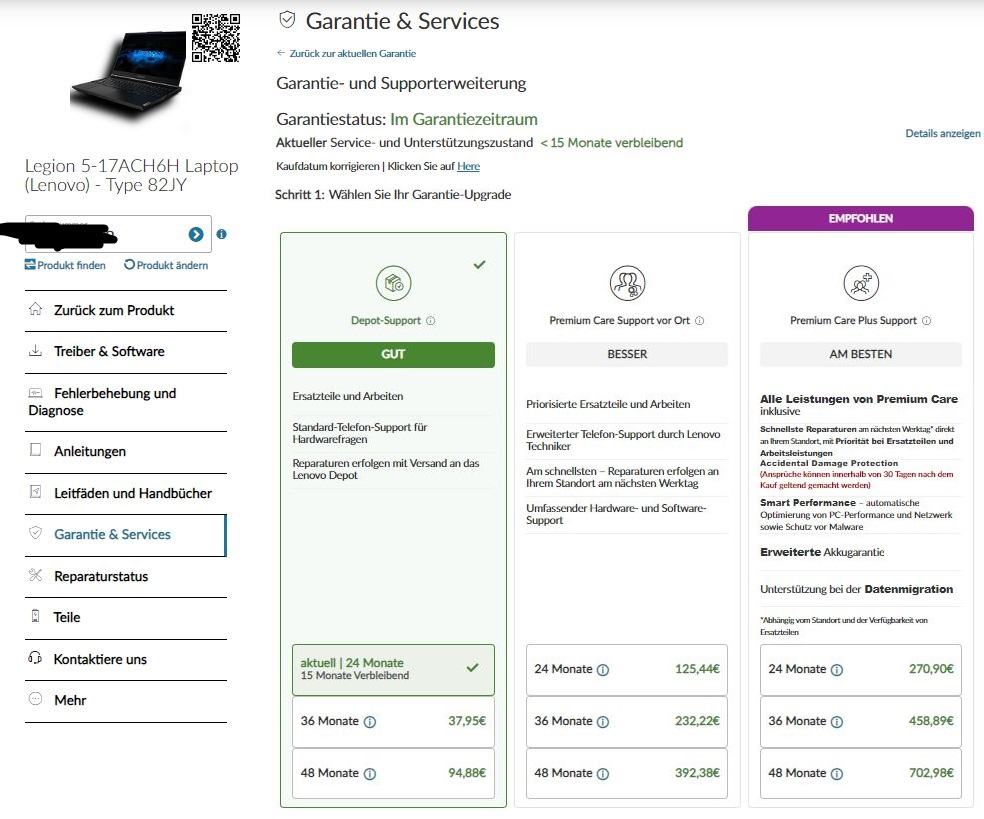Click the tools icon for Reparaturstatus

35,575
